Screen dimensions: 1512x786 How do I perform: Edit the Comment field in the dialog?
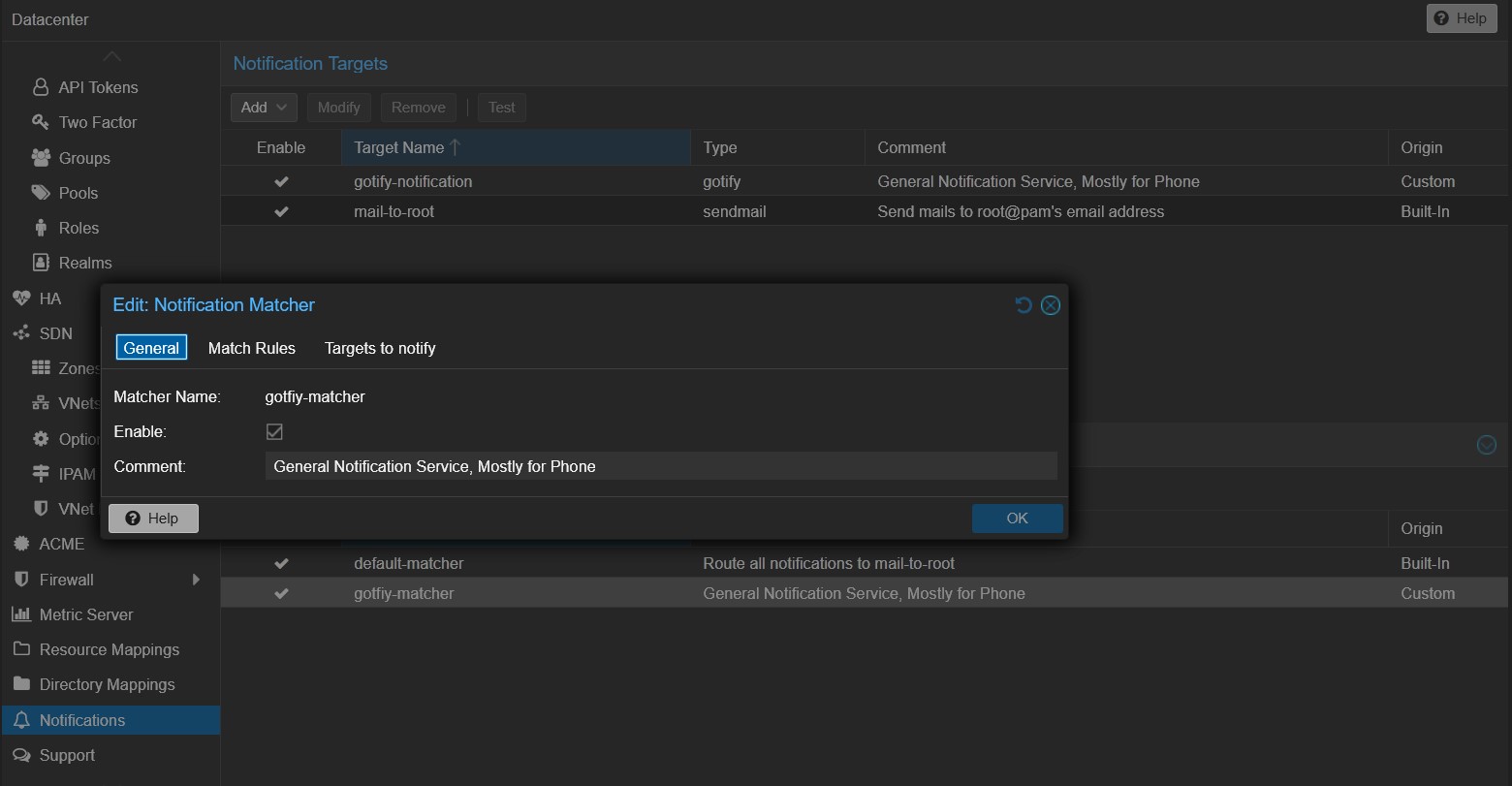pos(661,466)
